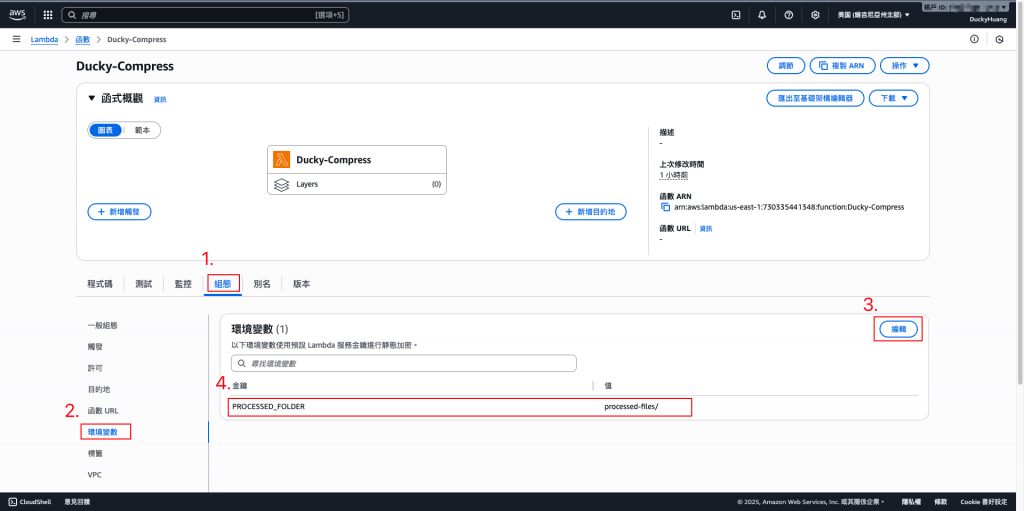
Task: Open the AWS home logo
Action: pos(17,14)
